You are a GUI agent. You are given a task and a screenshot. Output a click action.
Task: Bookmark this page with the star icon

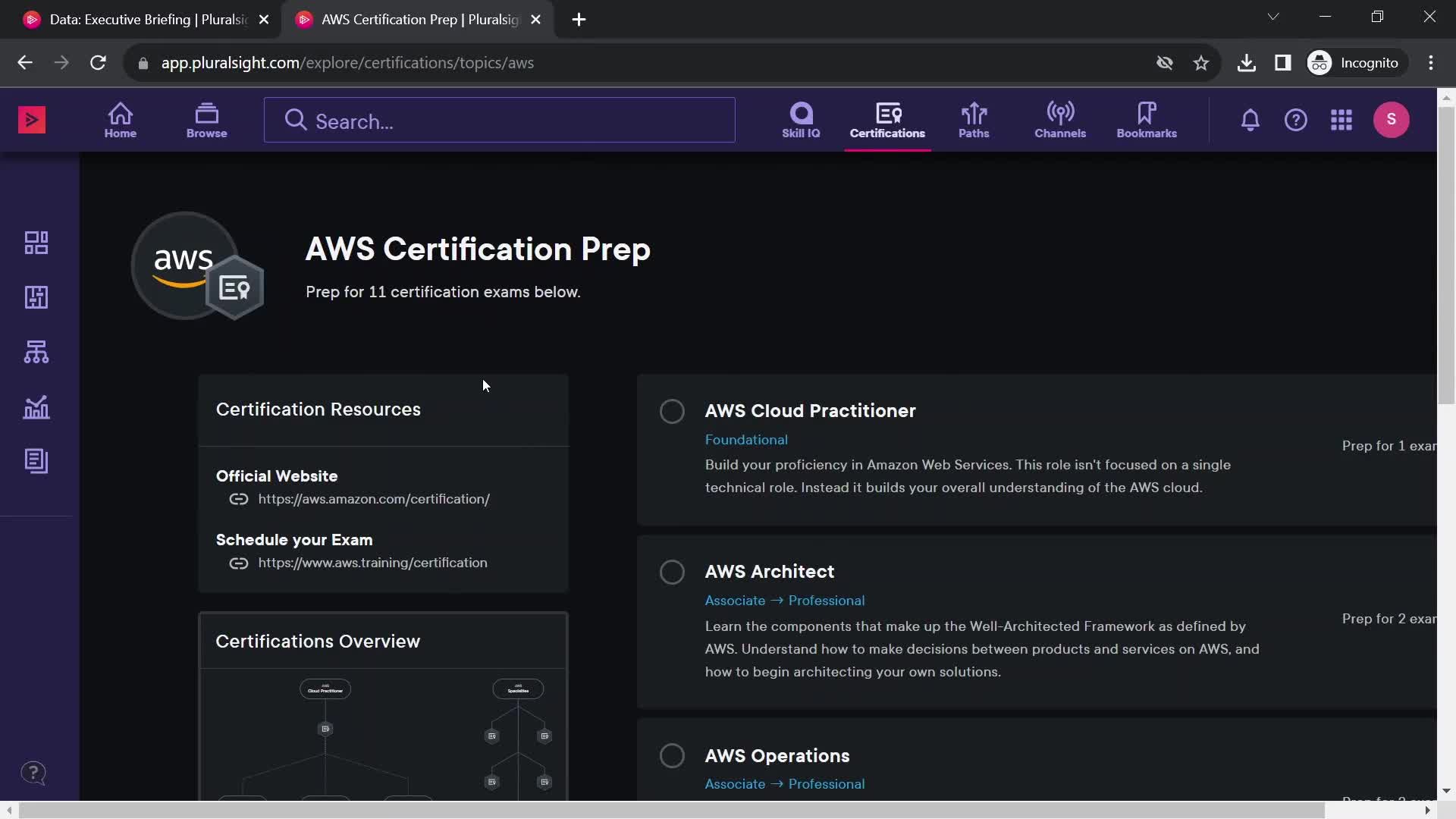click(1201, 63)
